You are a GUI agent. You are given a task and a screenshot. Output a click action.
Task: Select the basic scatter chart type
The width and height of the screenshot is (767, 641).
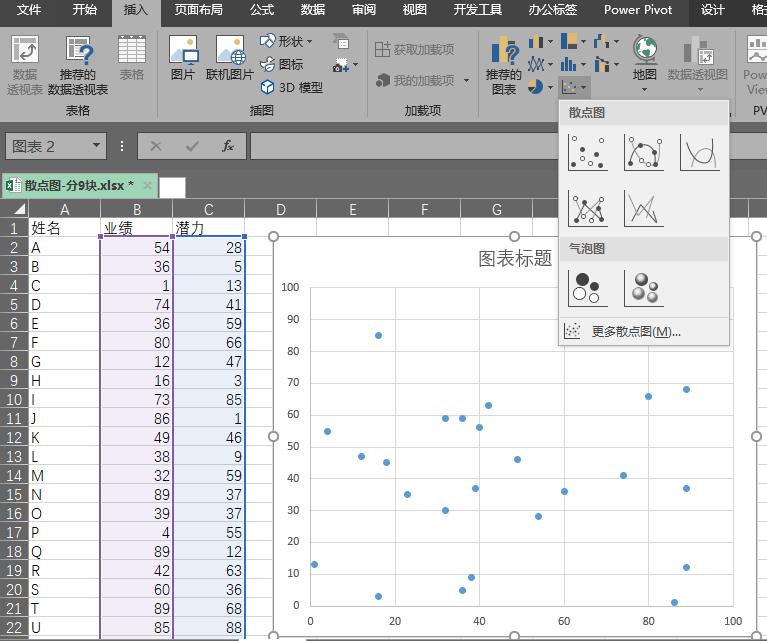(587, 152)
